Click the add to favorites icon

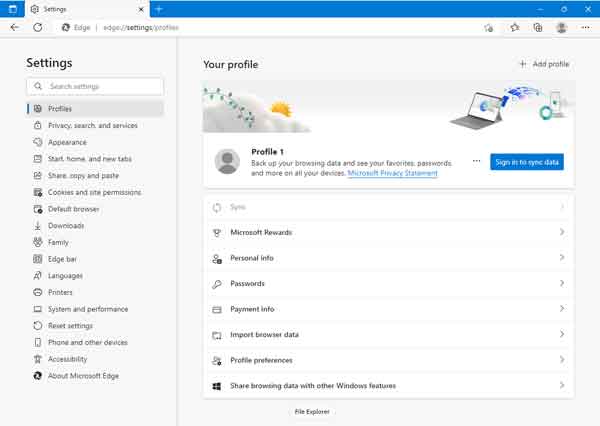pyautogui.click(x=489, y=28)
